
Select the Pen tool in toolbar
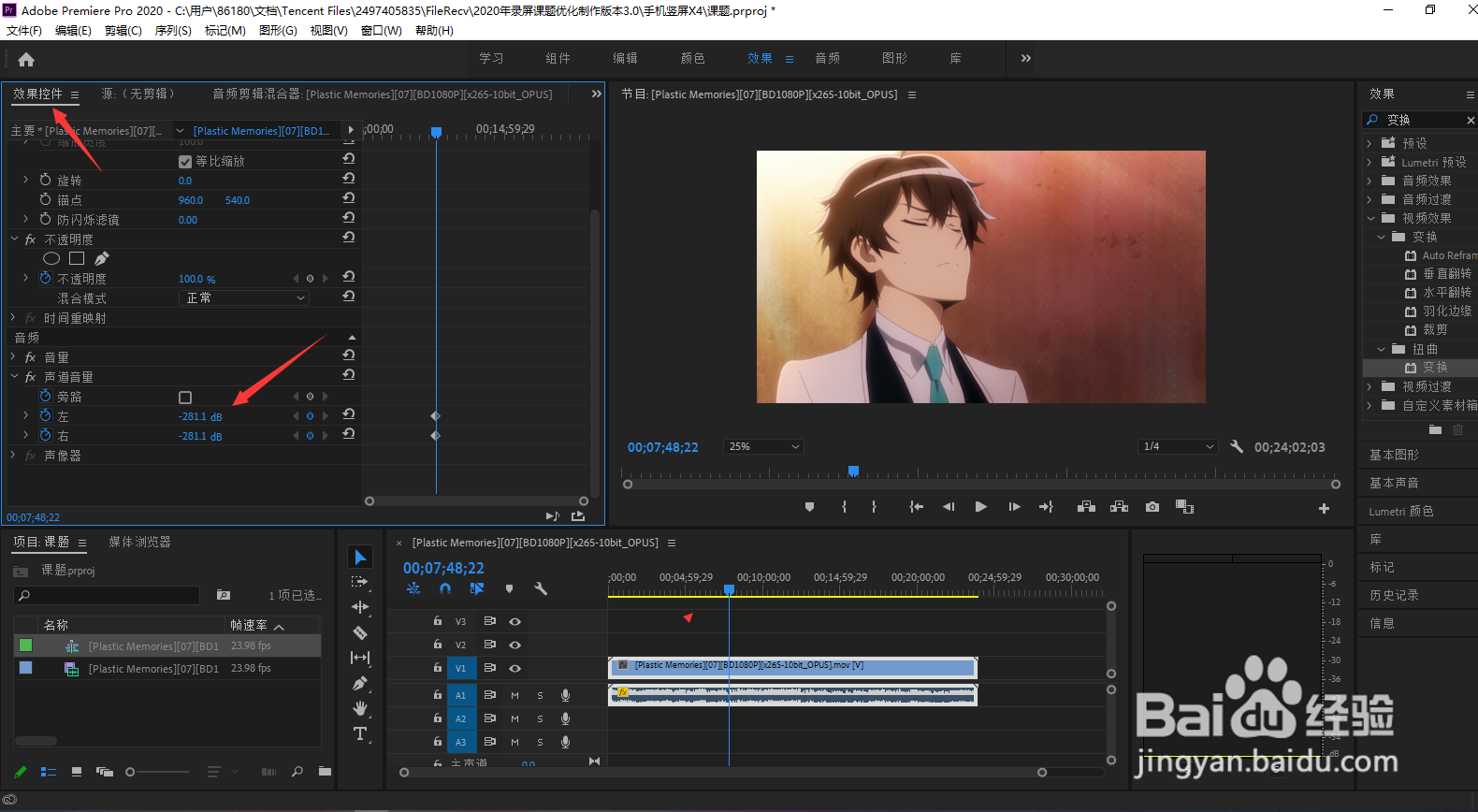tap(360, 684)
